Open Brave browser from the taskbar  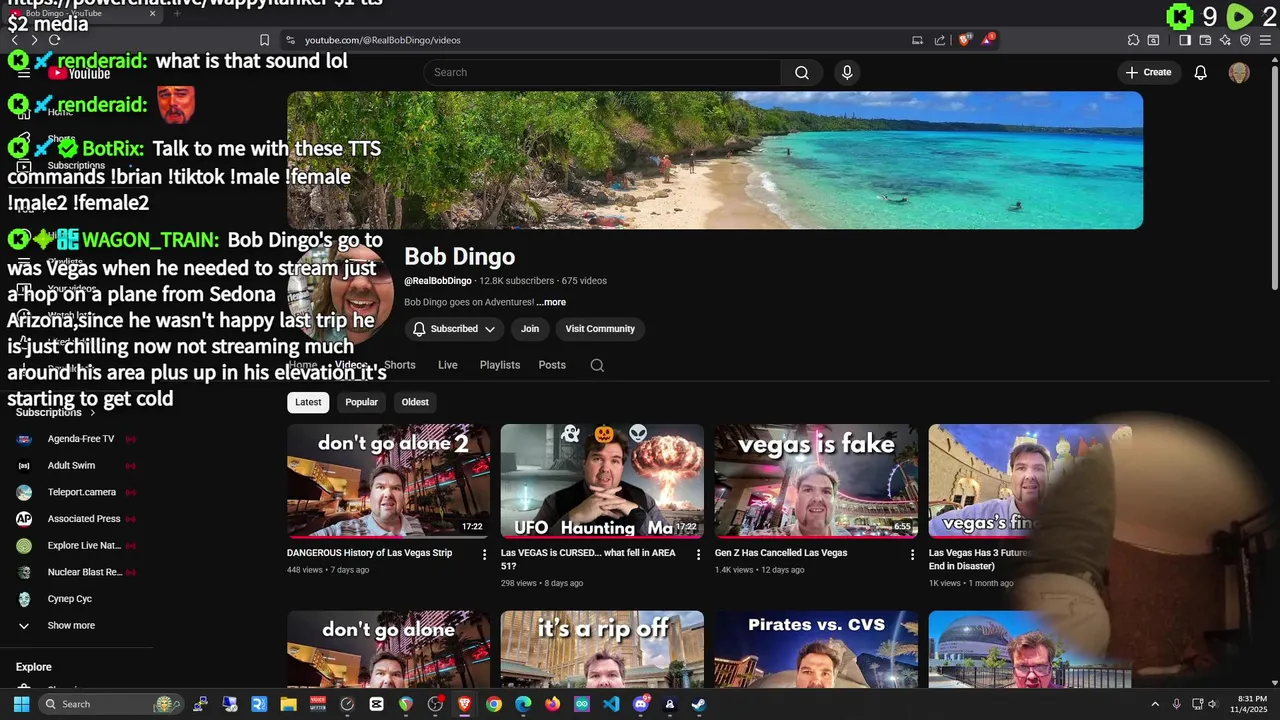click(464, 704)
